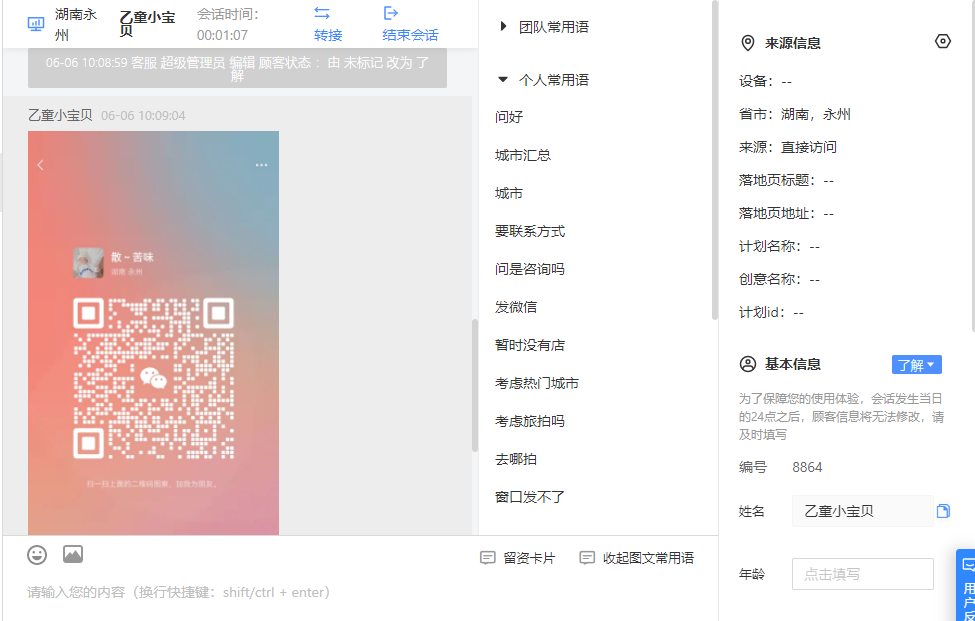Image resolution: width=975 pixels, height=621 pixels.
Task: Open the 了解 customer status dropdown
Action: [917, 365]
